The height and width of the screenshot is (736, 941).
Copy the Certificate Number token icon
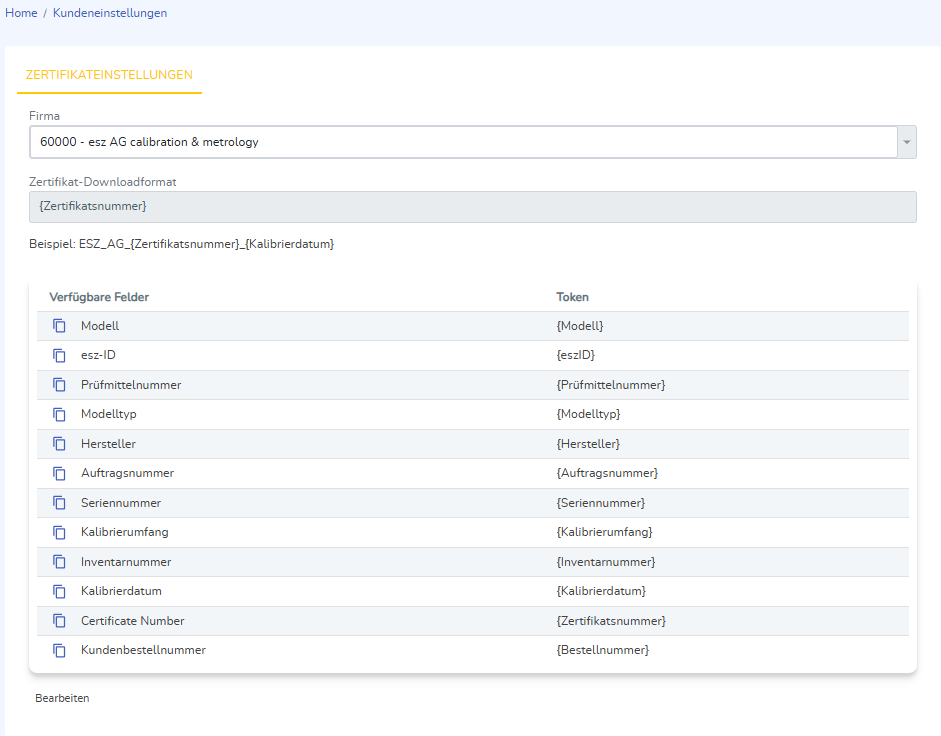pos(59,621)
